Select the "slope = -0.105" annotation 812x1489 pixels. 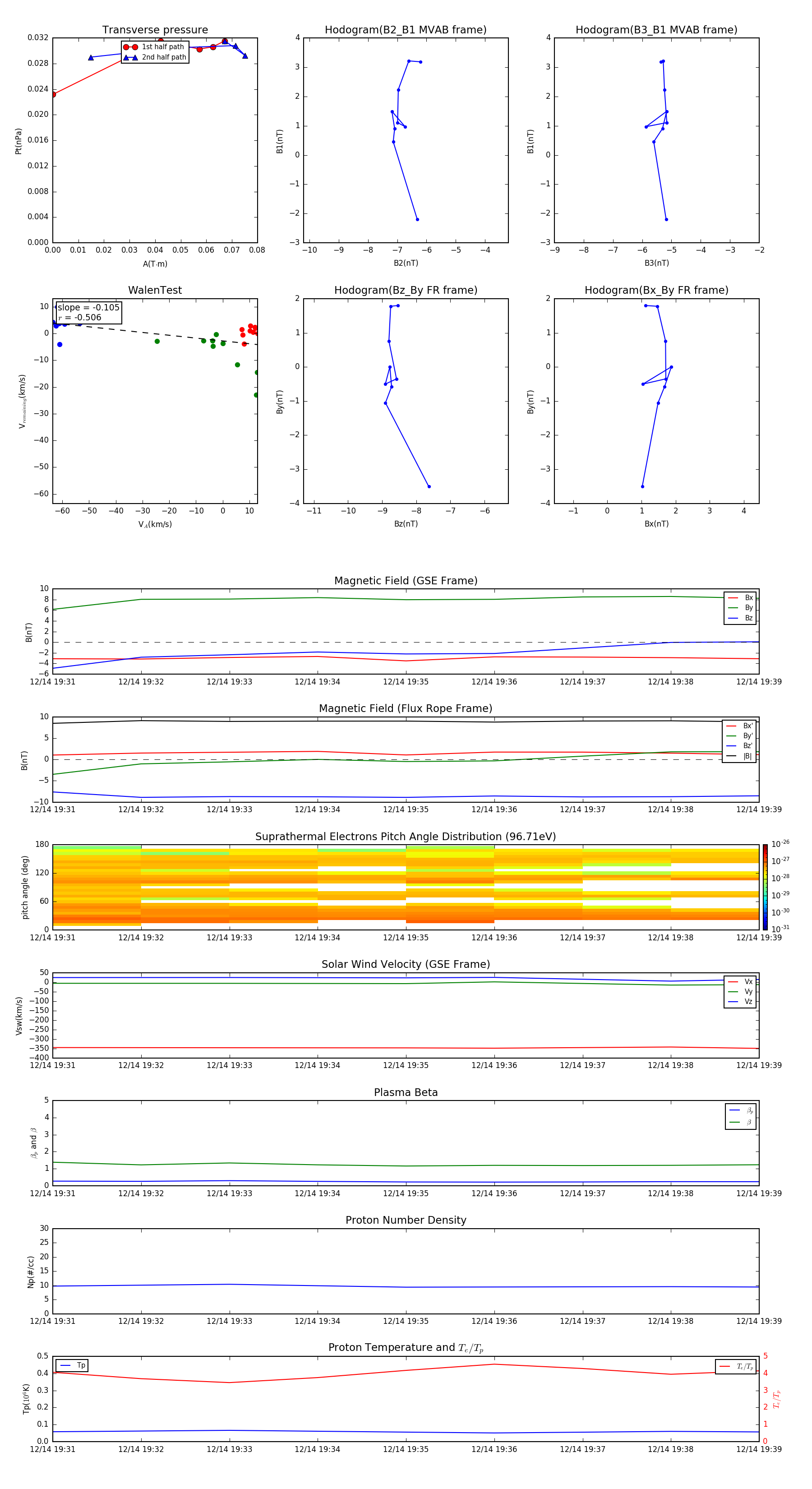click(88, 308)
